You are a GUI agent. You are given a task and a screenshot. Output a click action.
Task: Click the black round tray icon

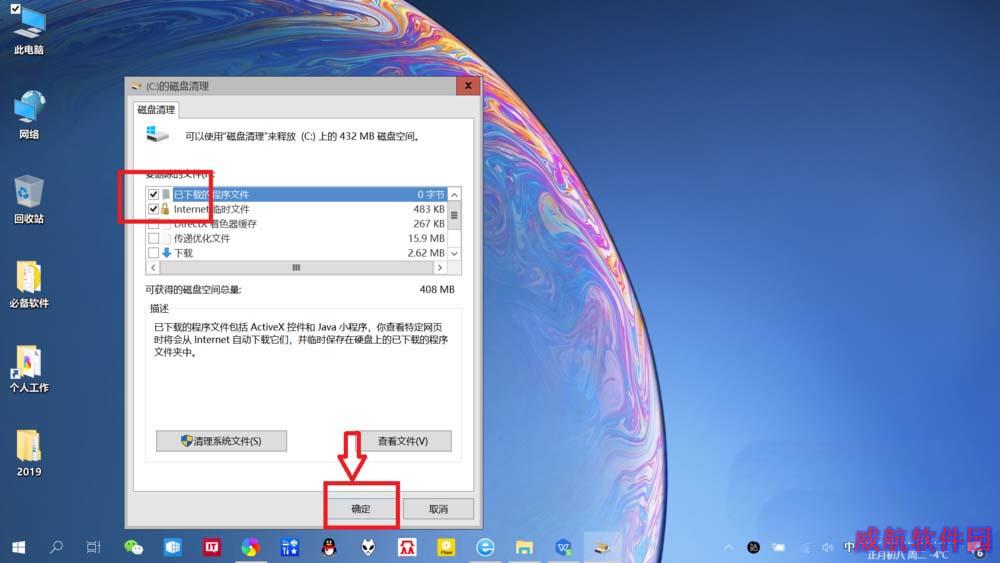[753, 547]
